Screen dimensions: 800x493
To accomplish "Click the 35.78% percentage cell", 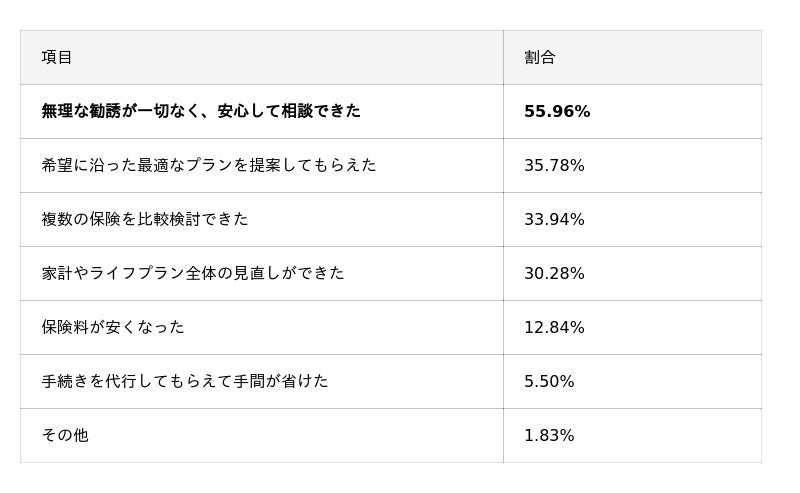I will (x=554, y=165).
